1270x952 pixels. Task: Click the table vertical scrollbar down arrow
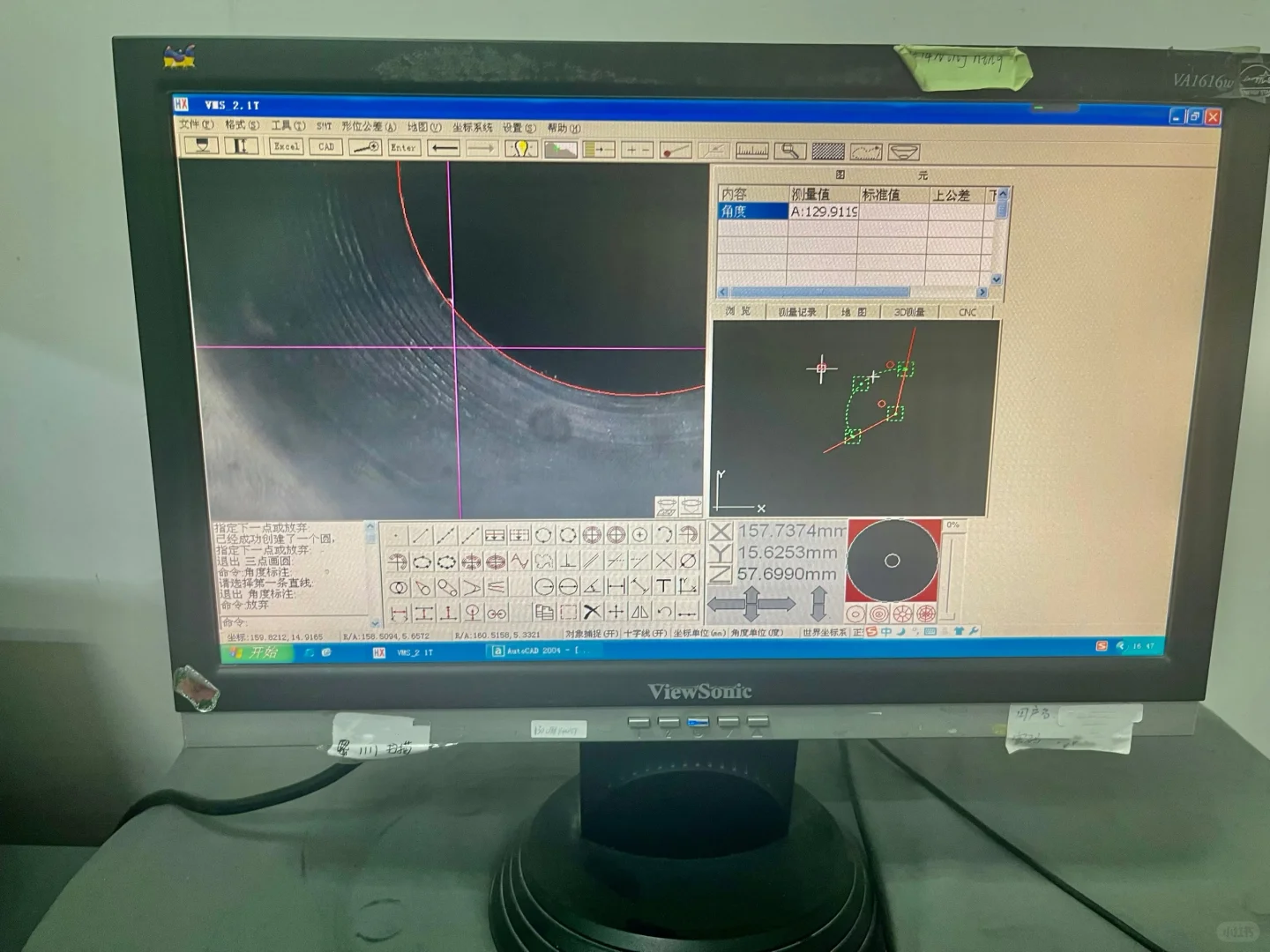[997, 279]
